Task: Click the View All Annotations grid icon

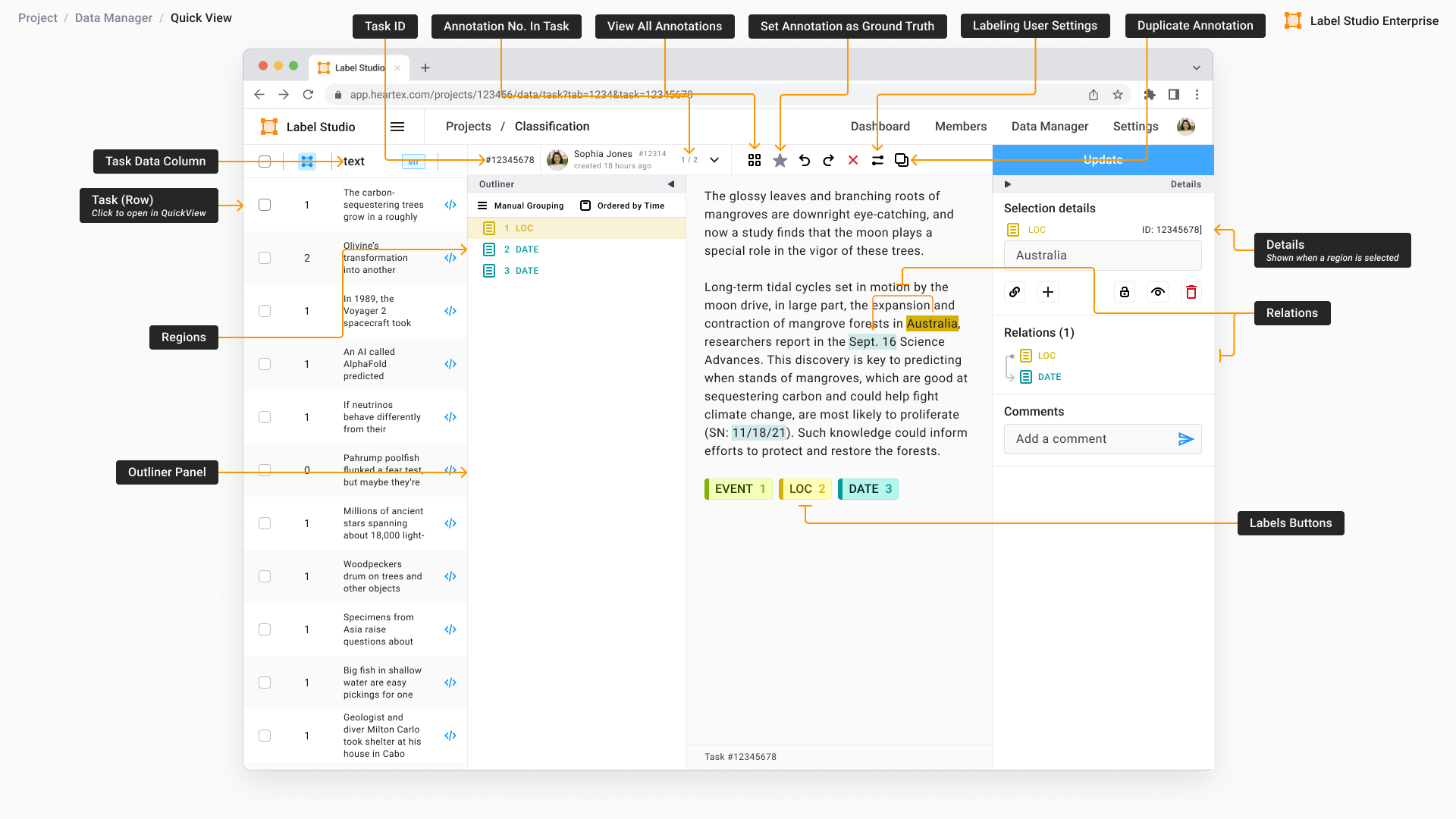Action: coord(754,160)
